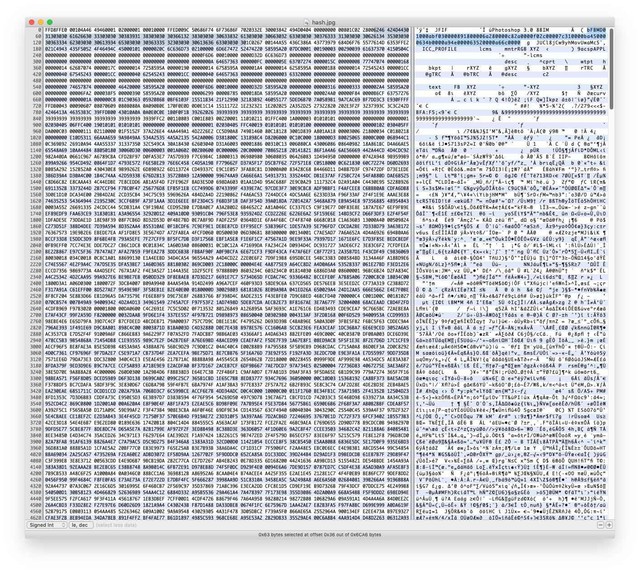Click the divider between hex and text panes
640x572 pixels.
coord(413,274)
